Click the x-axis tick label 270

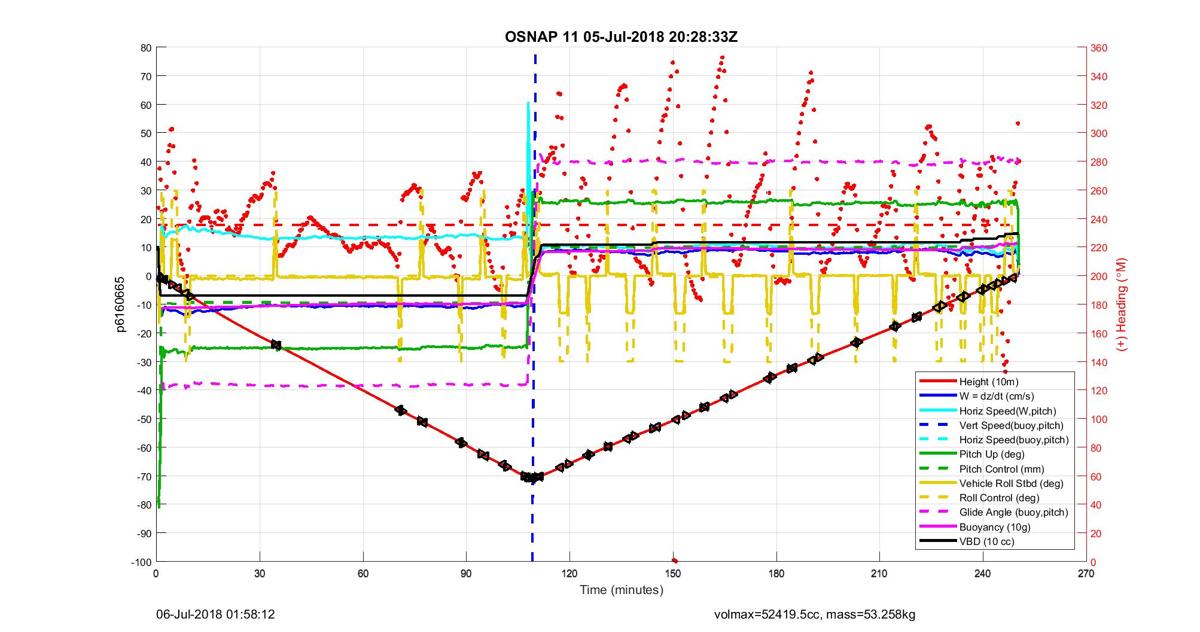[1086, 574]
